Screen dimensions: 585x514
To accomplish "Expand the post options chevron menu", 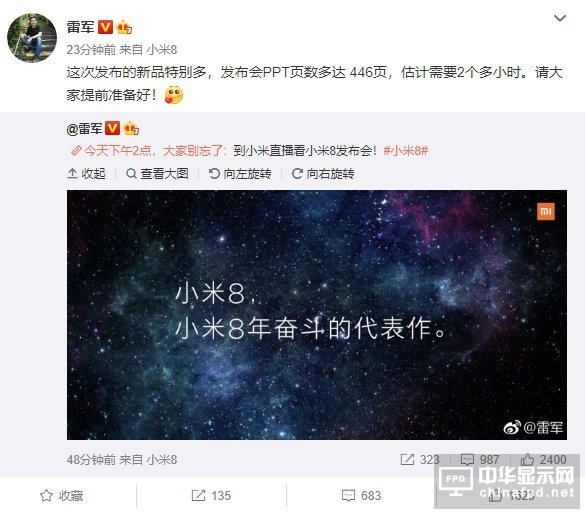I will (560, 18).
